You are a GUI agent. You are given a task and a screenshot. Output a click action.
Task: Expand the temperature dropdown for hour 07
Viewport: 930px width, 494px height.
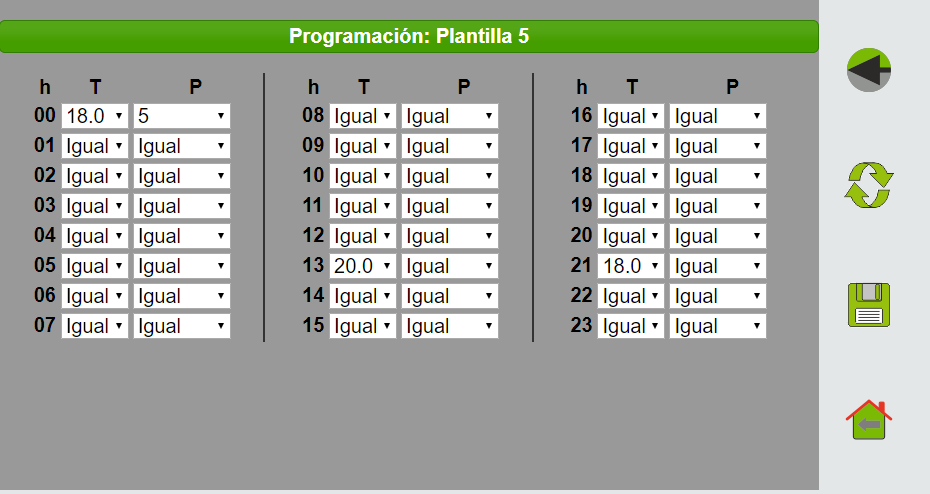pyautogui.click(x=95, y=326)
